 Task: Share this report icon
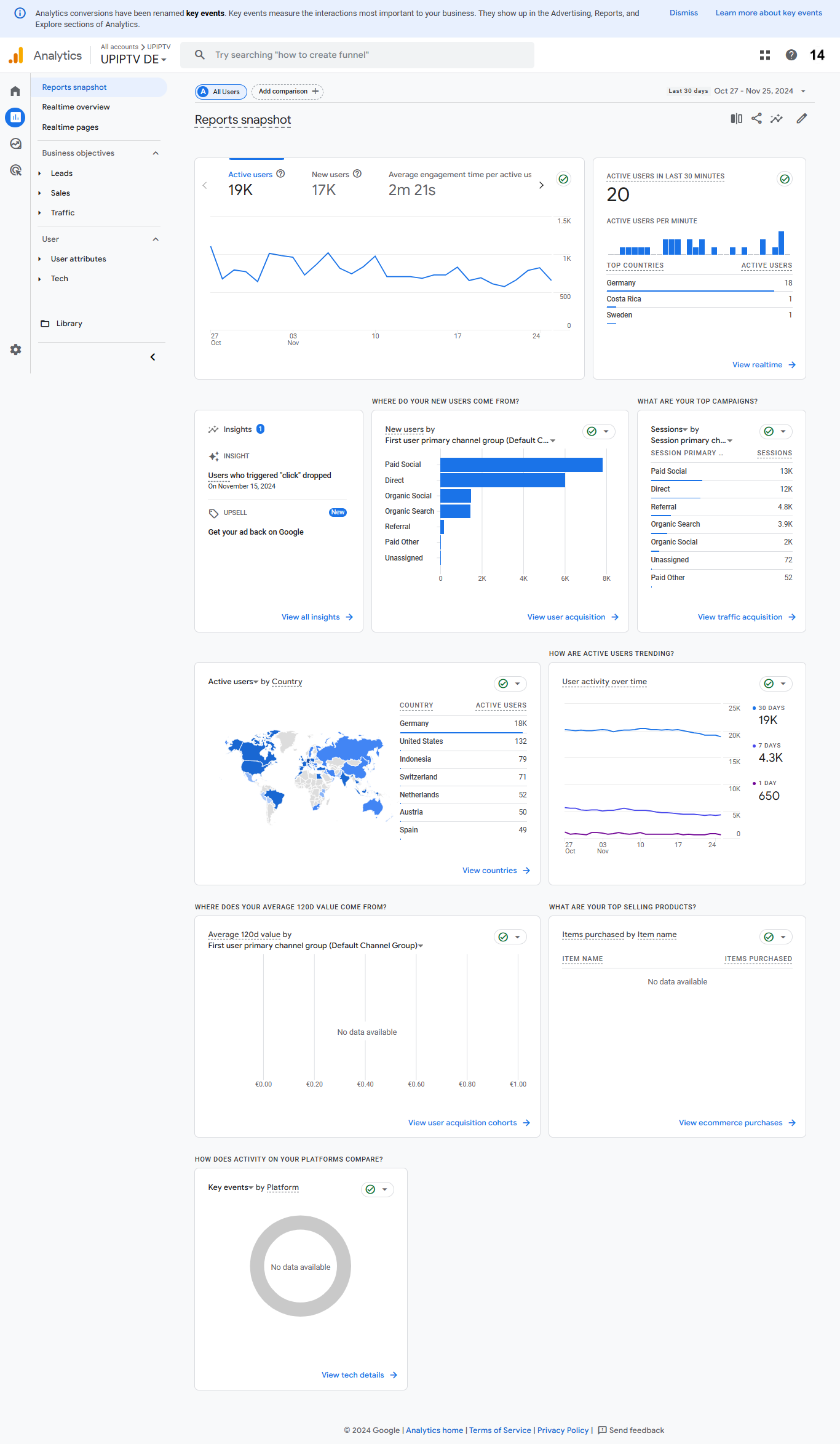click(x=756, y=119)
